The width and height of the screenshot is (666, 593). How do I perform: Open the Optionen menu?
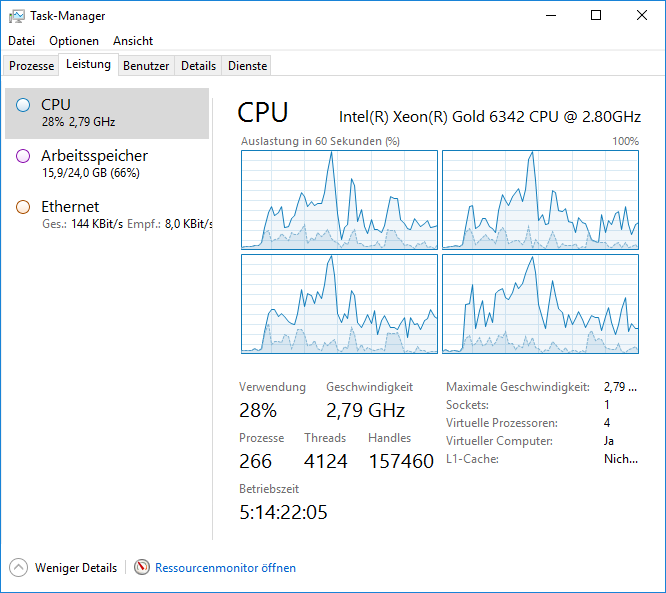coord(74,41)
